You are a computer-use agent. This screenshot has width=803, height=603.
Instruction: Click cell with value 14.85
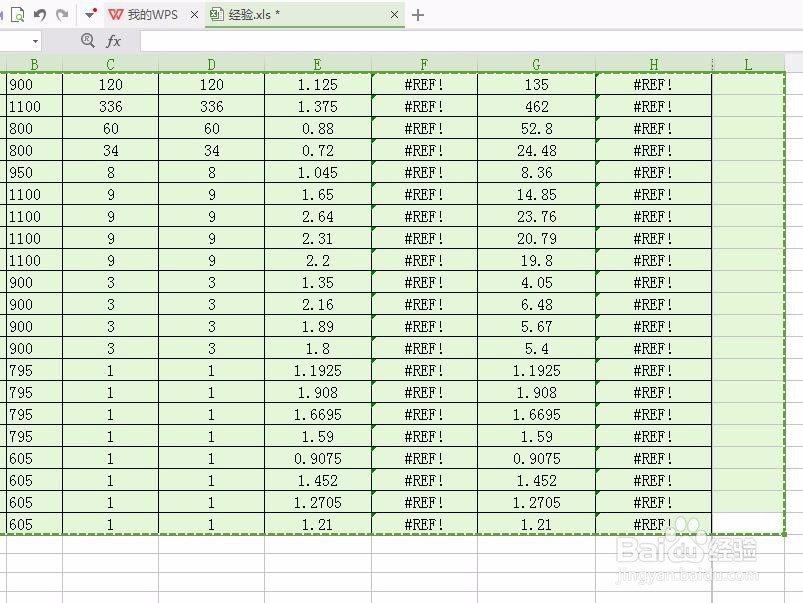536,195
